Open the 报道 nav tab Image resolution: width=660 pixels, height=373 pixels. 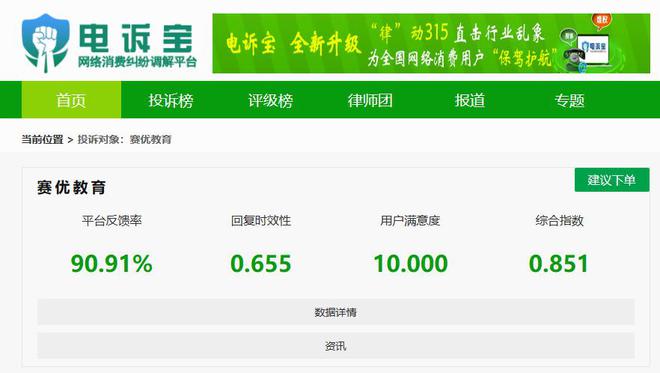pyautogui.click(x=470, y=100)
